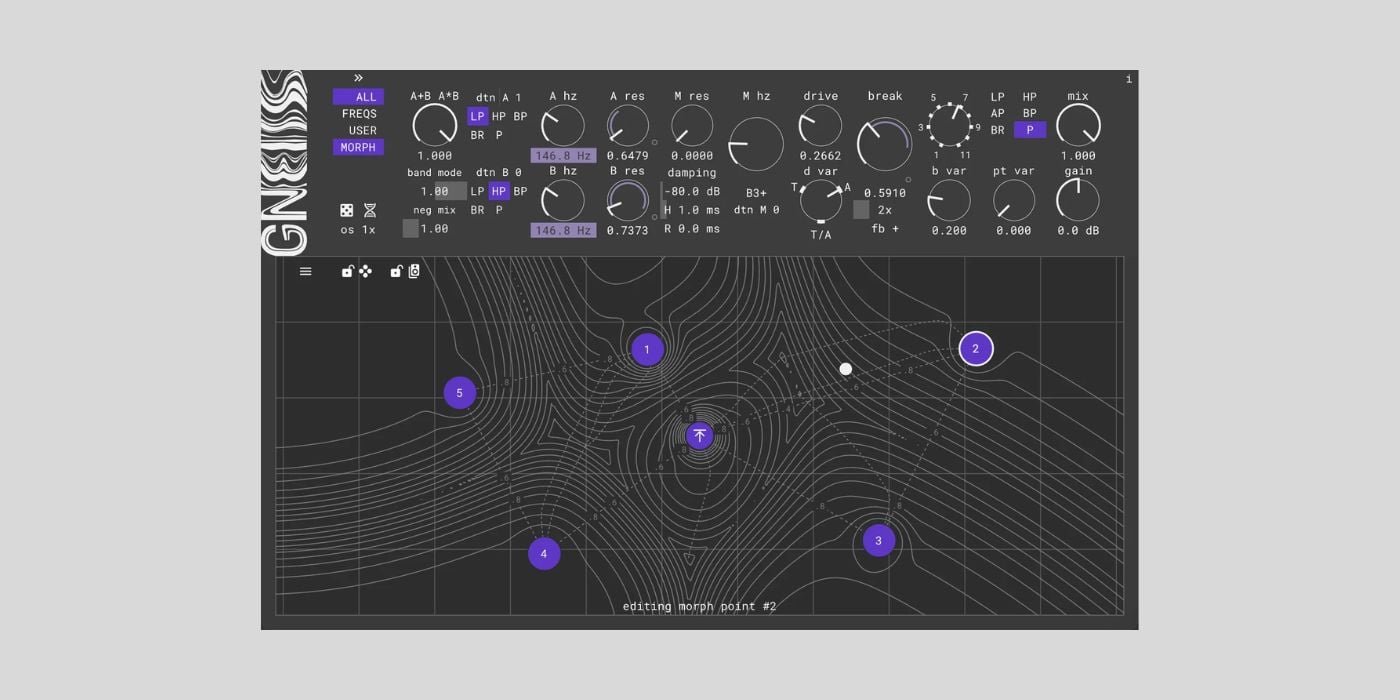
Task: Select morph point 2
Action: tap(976, 349)
